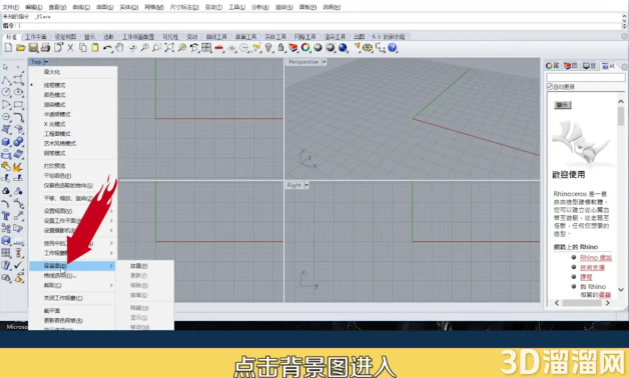Image resolution: width=629 pixels, height=378 pixels.
Task: Click the color wheel Properties toolbar icon
Action: pyautogui.click(x=306, y=48)
